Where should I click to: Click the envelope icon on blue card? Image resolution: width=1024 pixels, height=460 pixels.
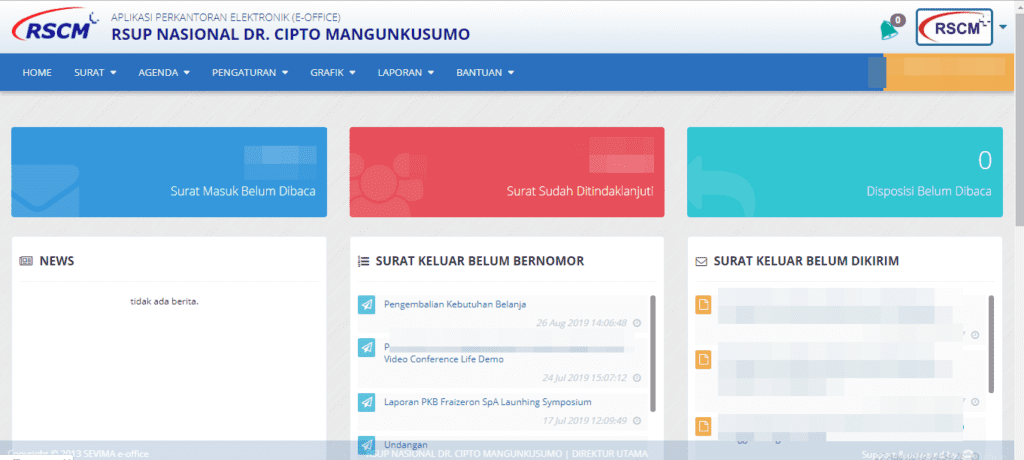(45, 190)
